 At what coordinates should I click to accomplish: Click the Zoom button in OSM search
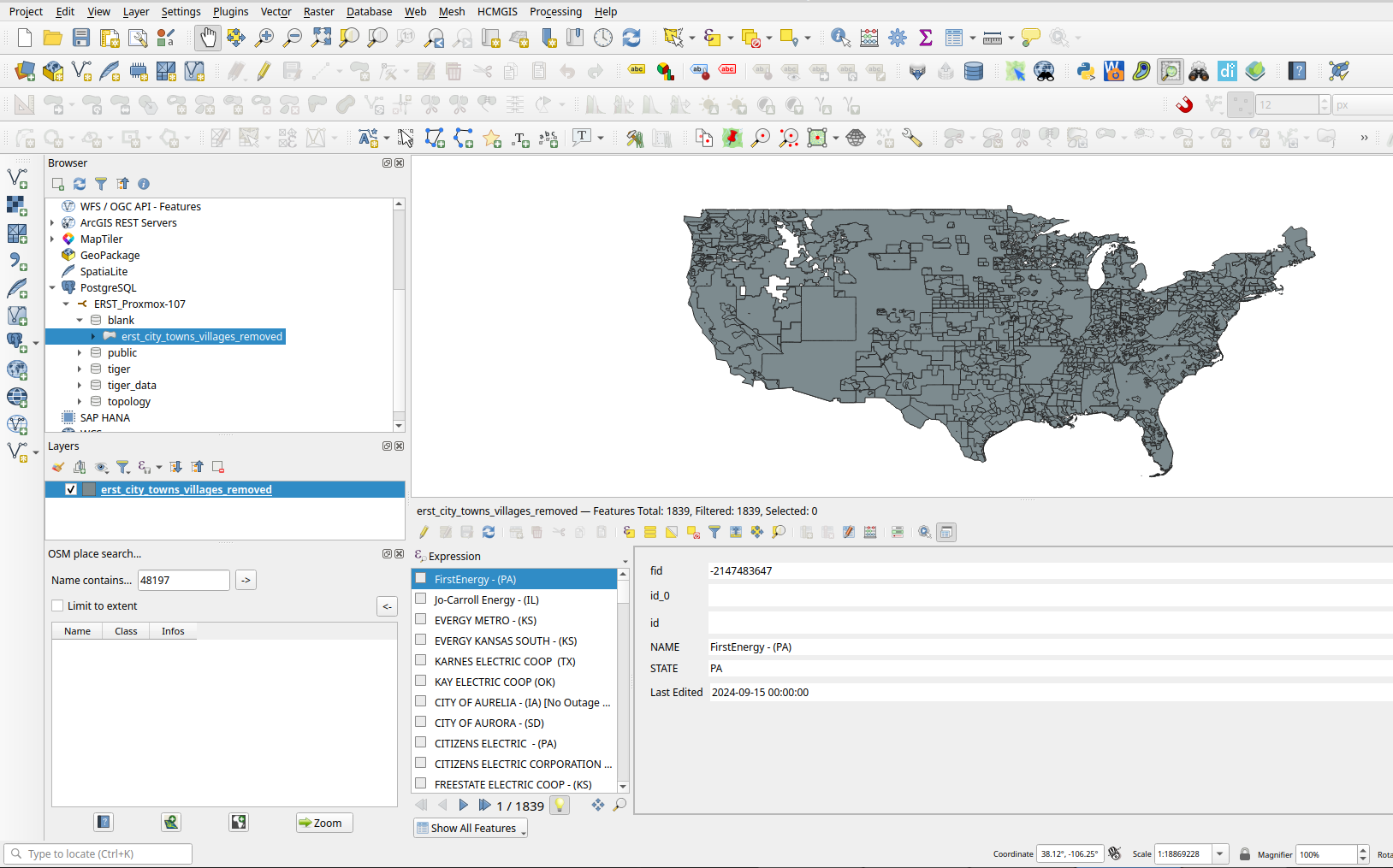click(324, 823)
